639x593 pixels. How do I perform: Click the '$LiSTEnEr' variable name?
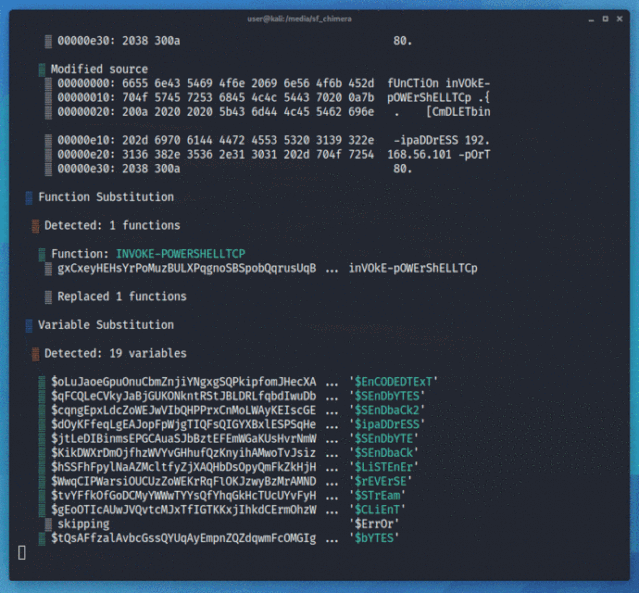pyautogui.click(x=383, y=467)
